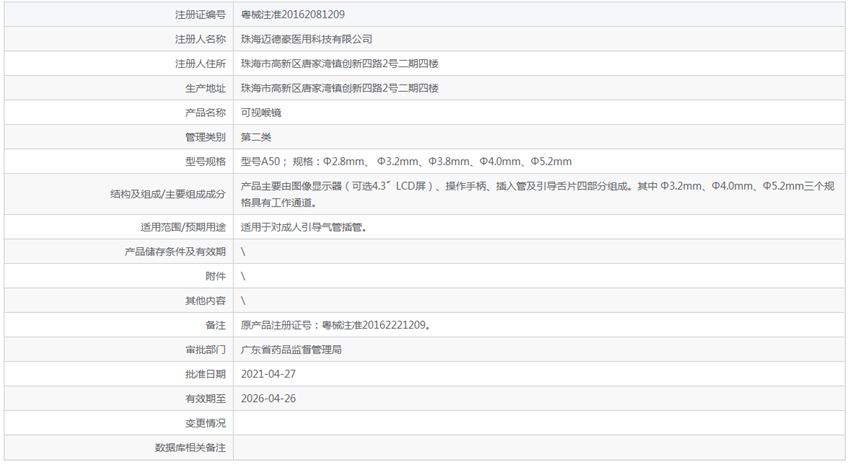Click the label 注册人名称
This screenshot has width=850, height=464.
pos(200,39)
